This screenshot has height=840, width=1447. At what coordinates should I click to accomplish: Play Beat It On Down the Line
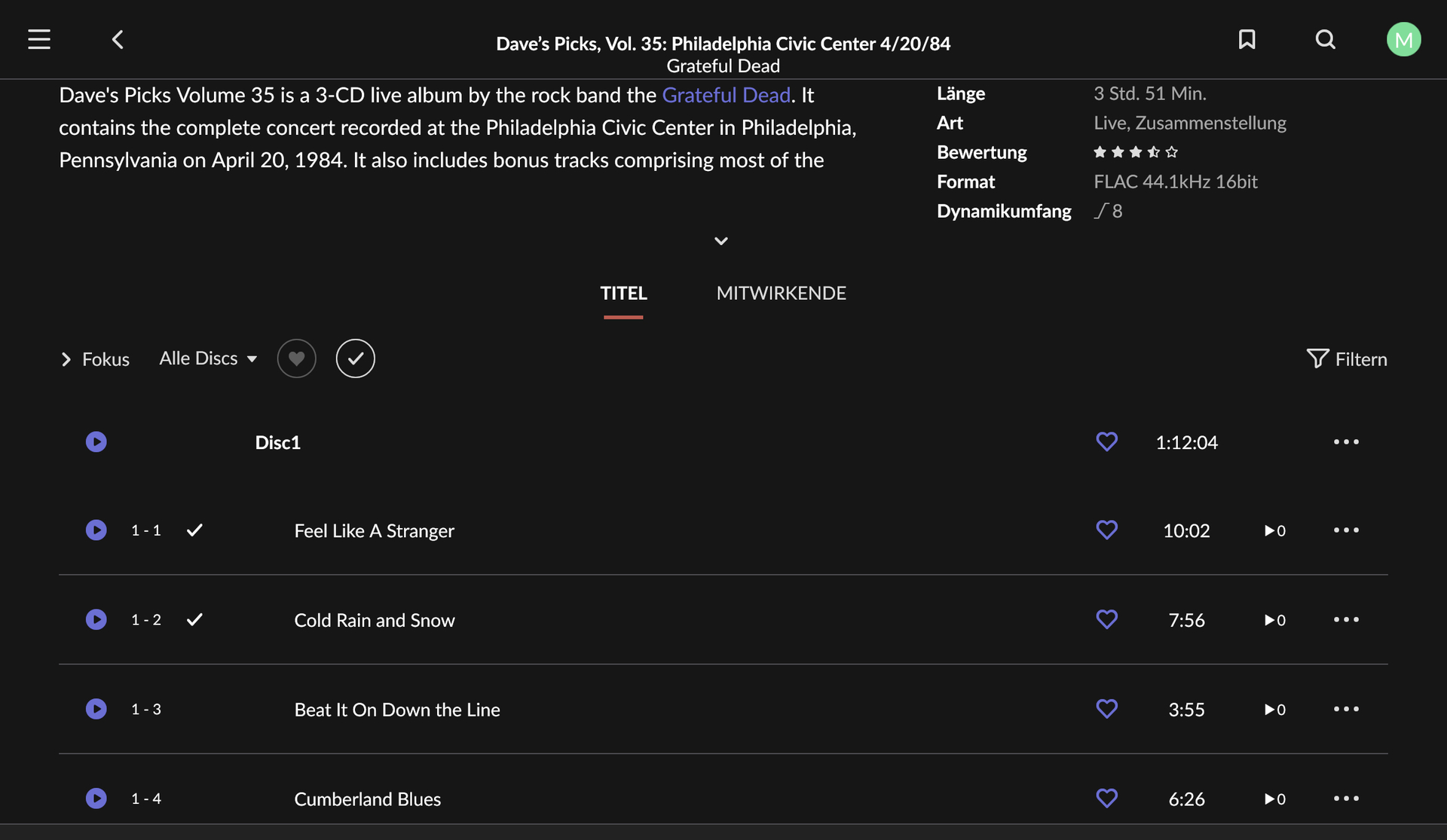pos(96,709)
